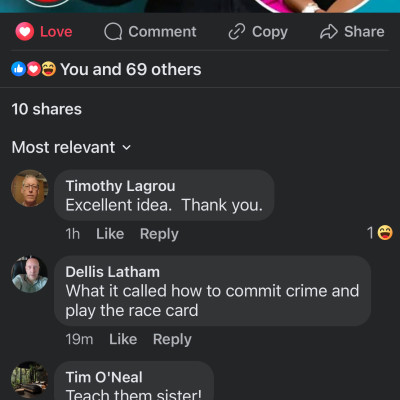Like Timothy Lagrou's comment
Screen dimensions: 400x400
(110, 234)
